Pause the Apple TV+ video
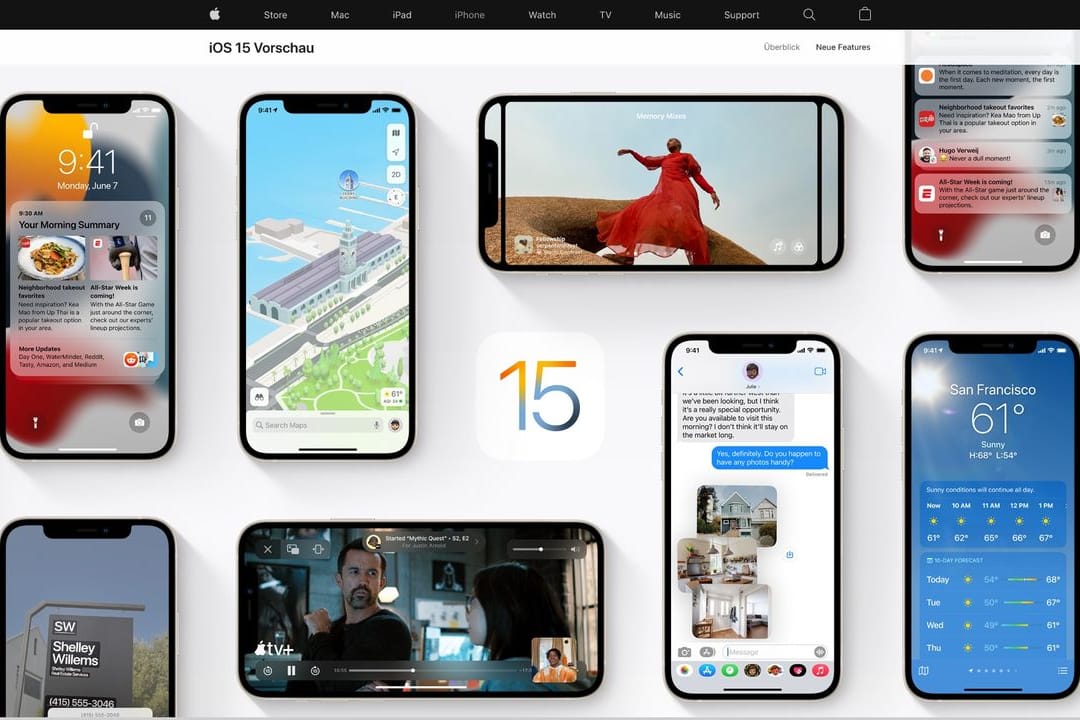 pos(291,670)
